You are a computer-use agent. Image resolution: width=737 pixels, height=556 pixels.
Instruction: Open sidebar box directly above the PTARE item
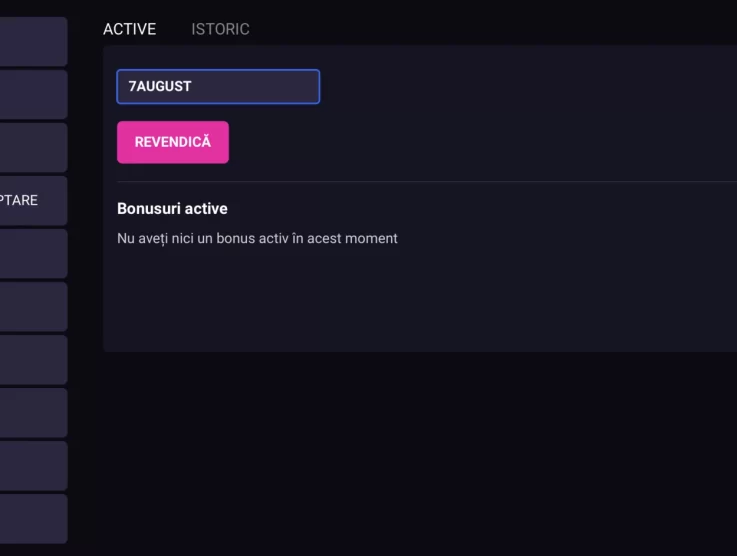tap(33, 148)
